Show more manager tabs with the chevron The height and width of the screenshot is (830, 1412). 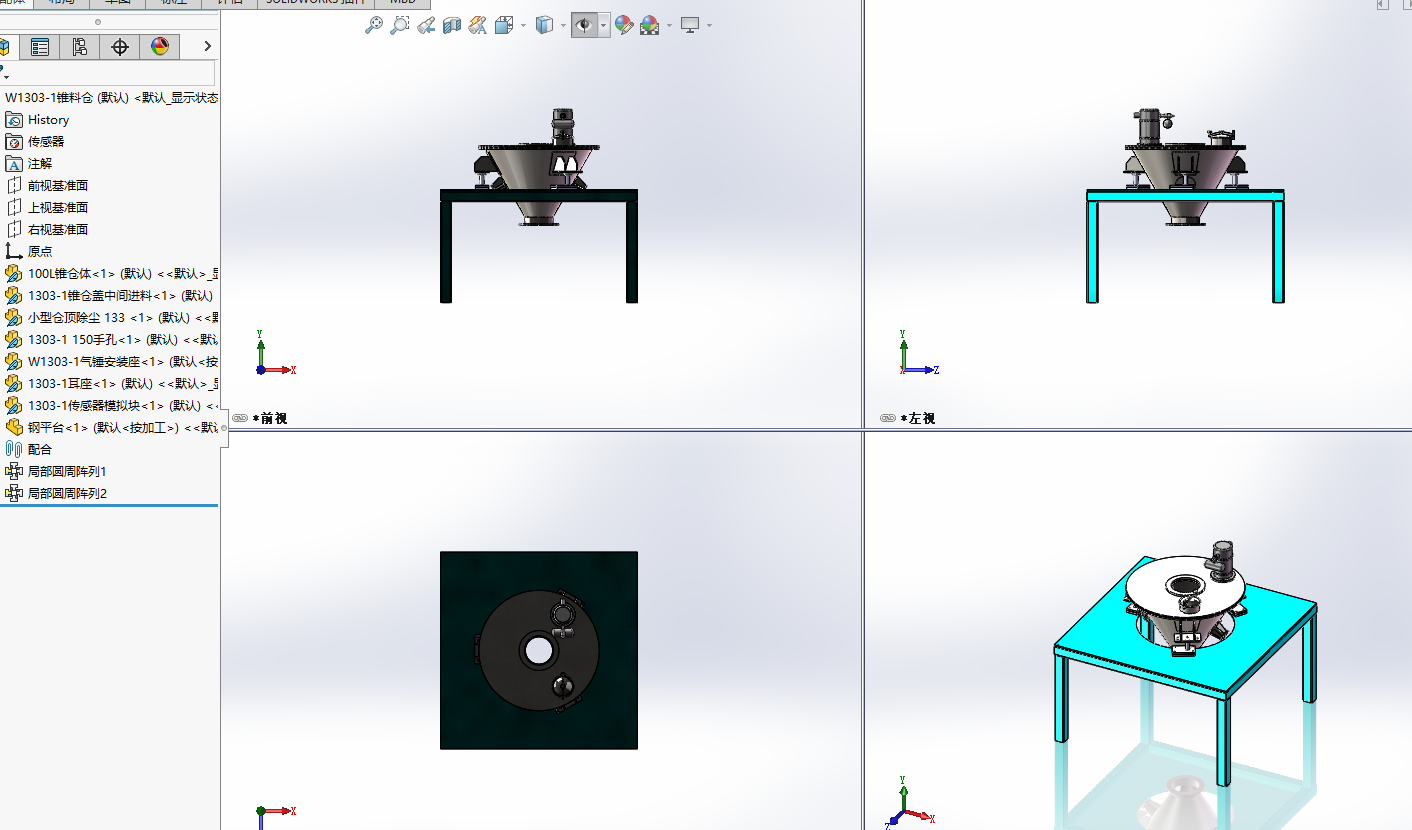click(207, 46)
